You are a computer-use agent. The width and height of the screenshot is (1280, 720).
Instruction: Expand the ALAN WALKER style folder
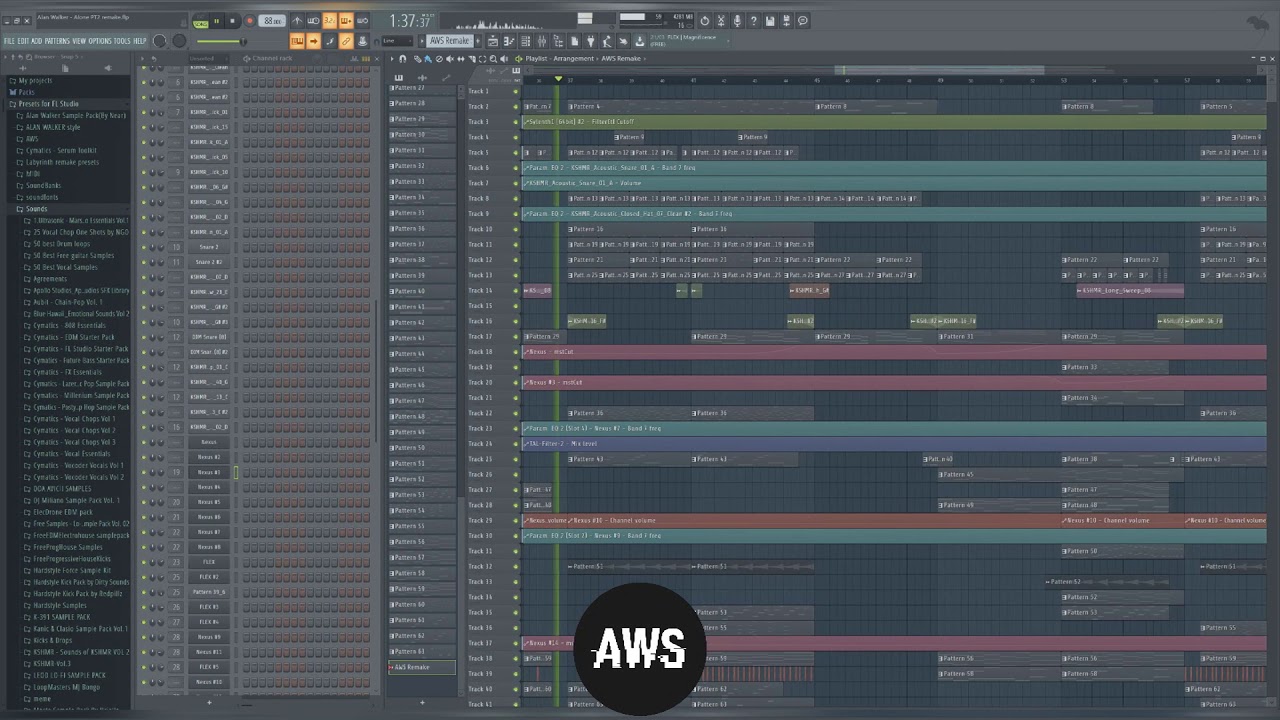[x=53, y=127]
